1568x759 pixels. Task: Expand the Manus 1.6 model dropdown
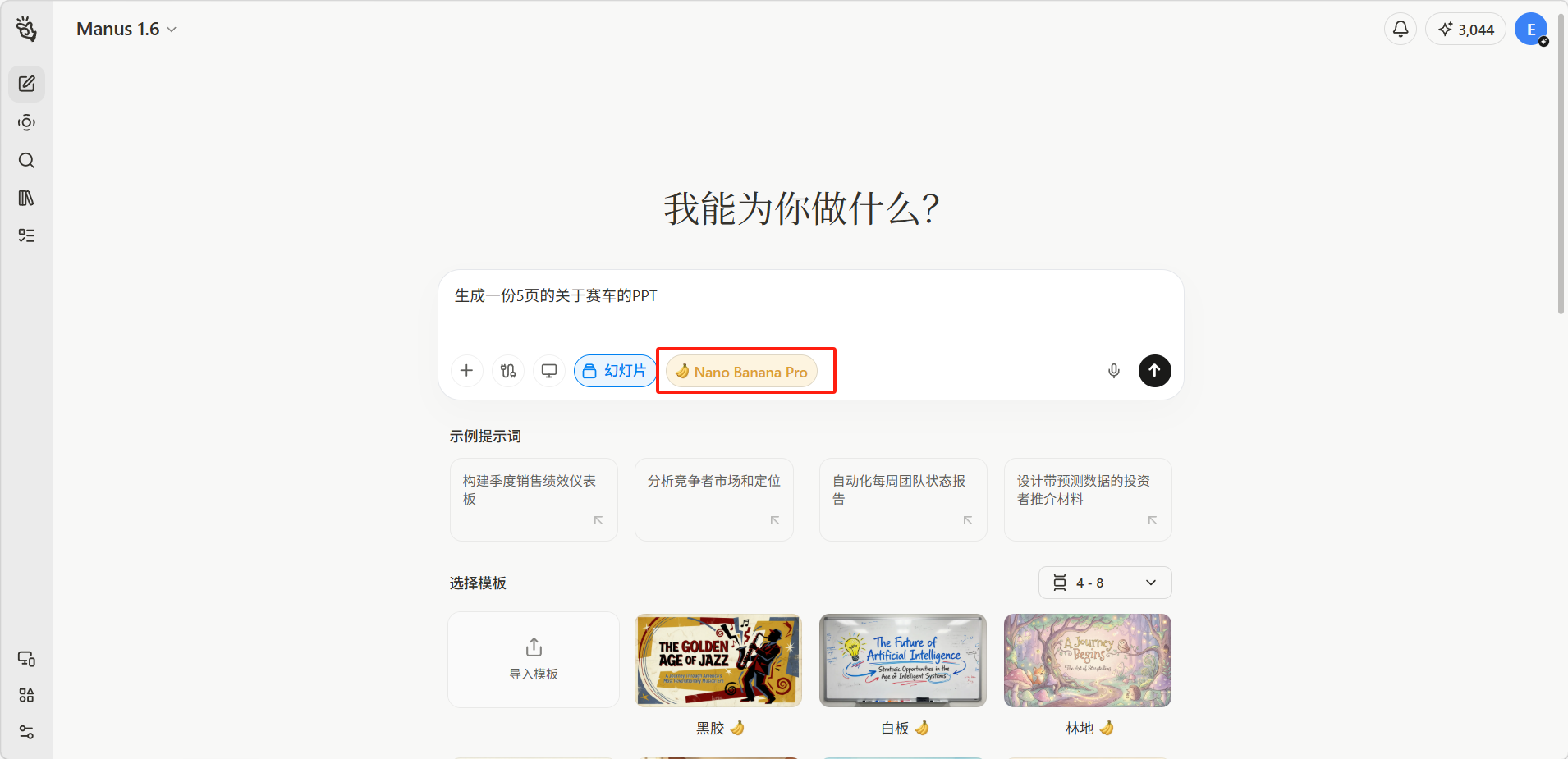[126, 30]
